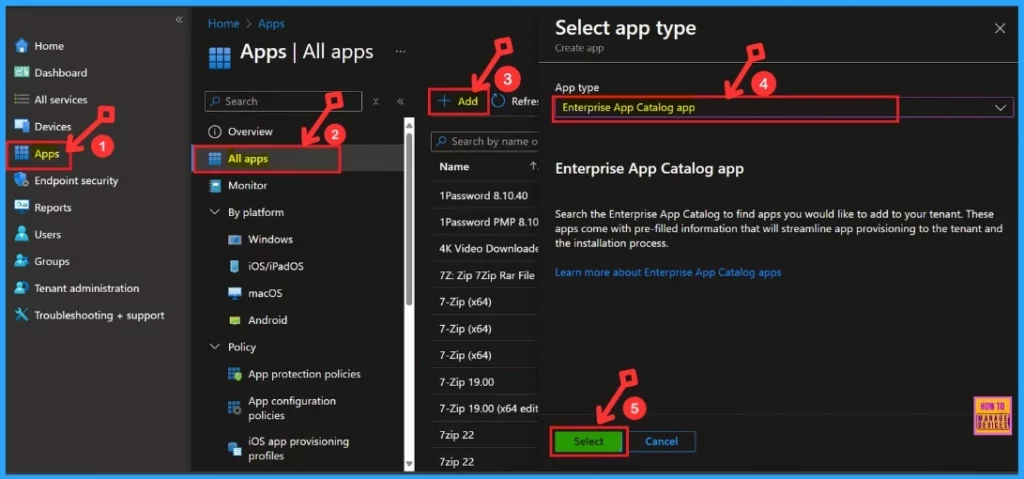Collapse the Policy section
The image size is (1024, 479).
(x=214, y=347)
